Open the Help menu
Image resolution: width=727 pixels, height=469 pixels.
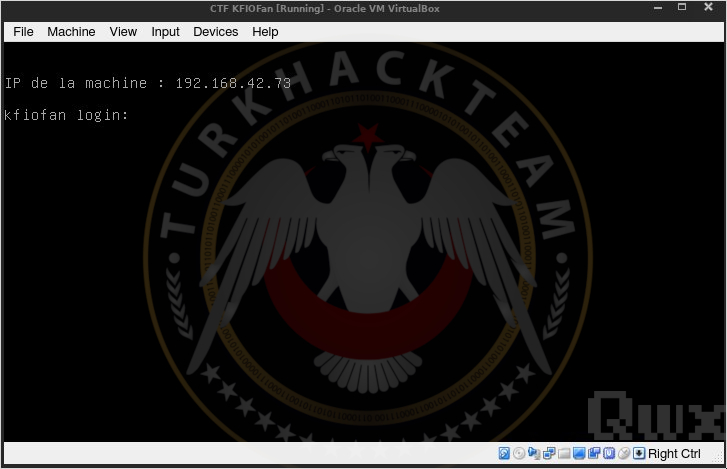265,32
